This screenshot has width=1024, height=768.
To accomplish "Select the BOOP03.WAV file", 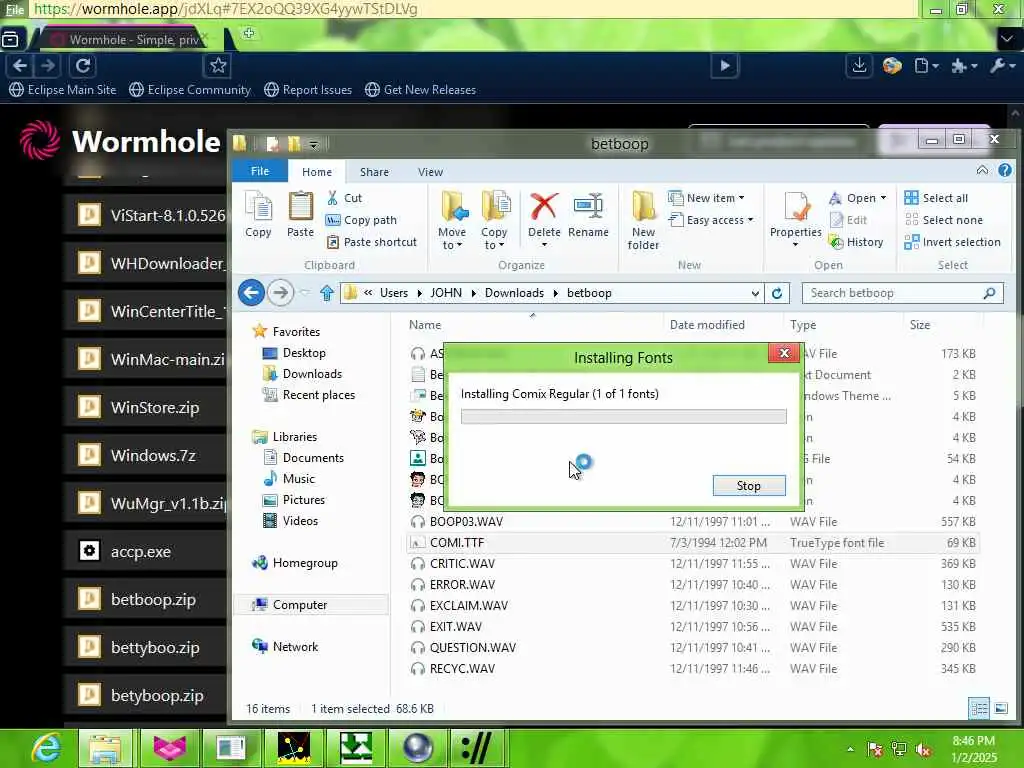I will click(692, 522).
